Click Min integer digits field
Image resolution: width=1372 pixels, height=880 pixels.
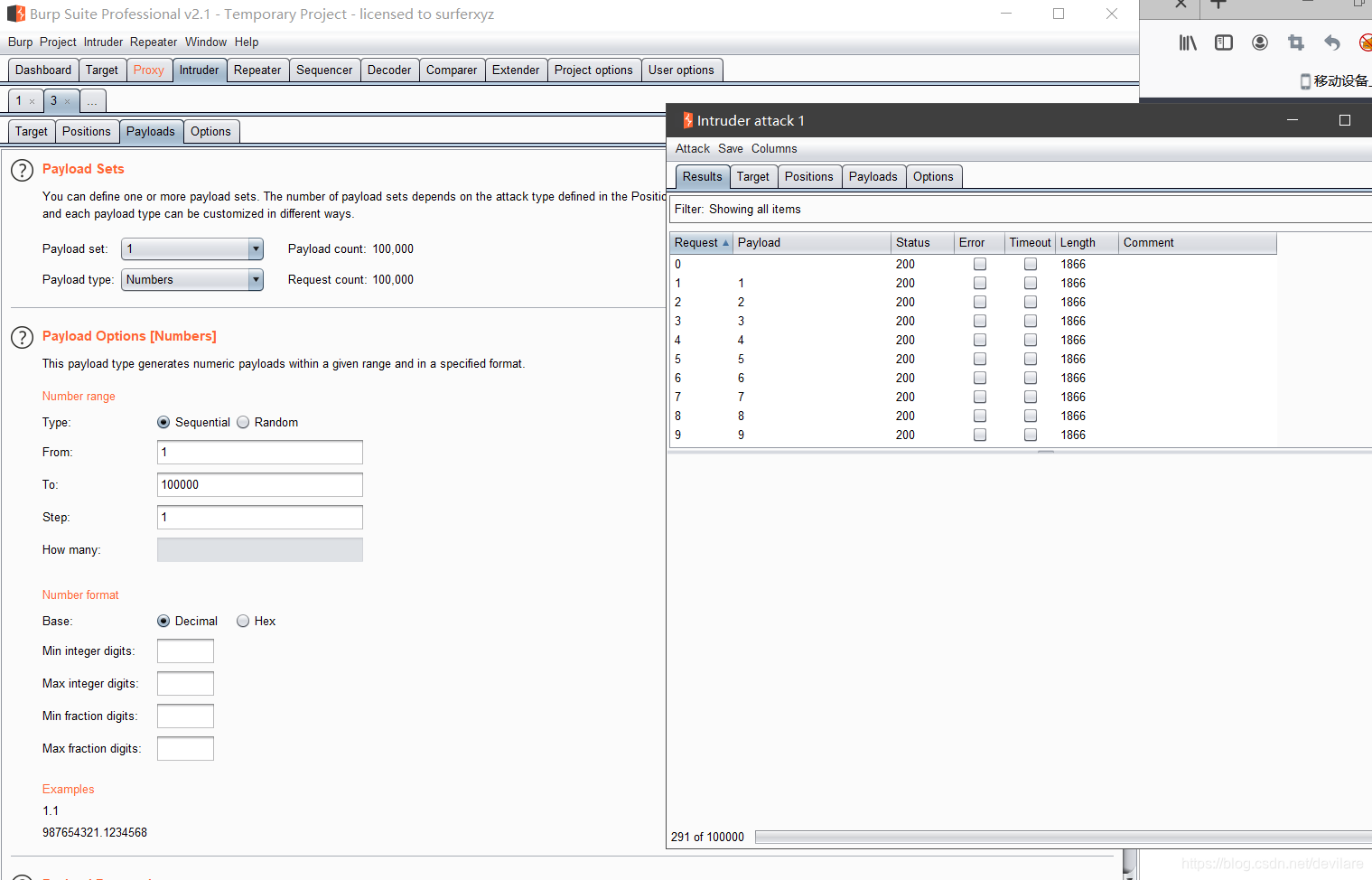point(185,651)
